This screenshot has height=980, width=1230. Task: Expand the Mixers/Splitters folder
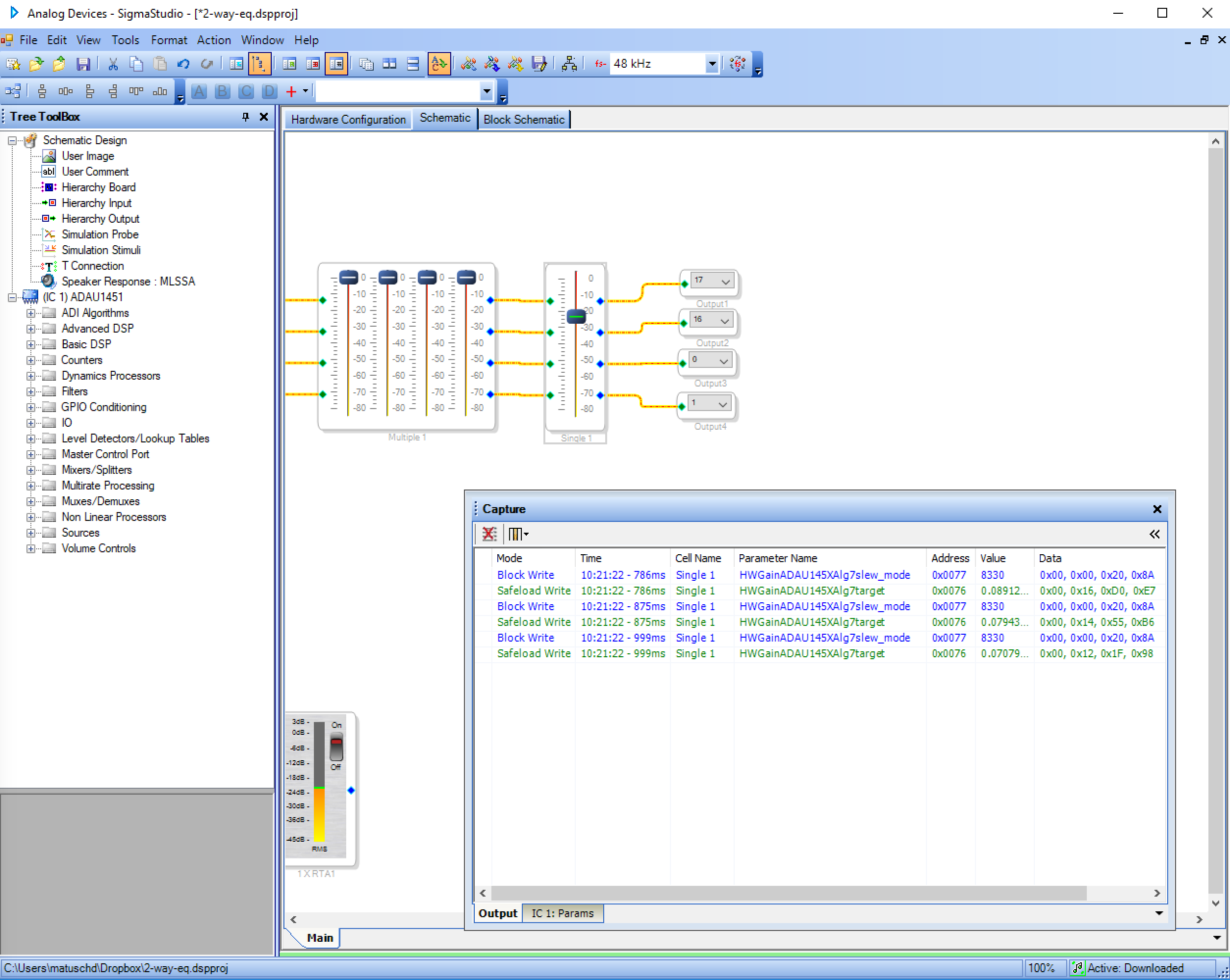tap(31, 470)
